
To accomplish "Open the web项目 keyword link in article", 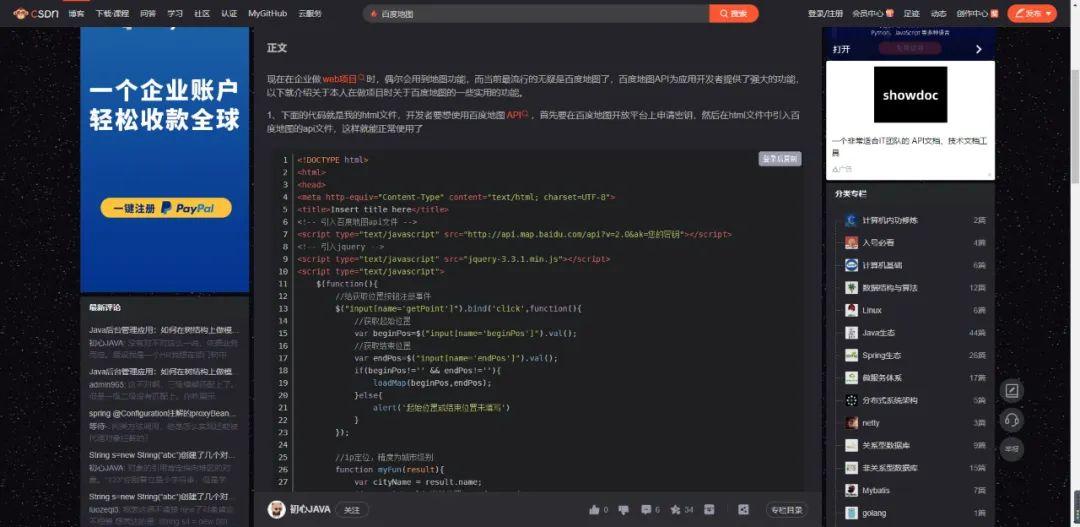I will point(342,79).
